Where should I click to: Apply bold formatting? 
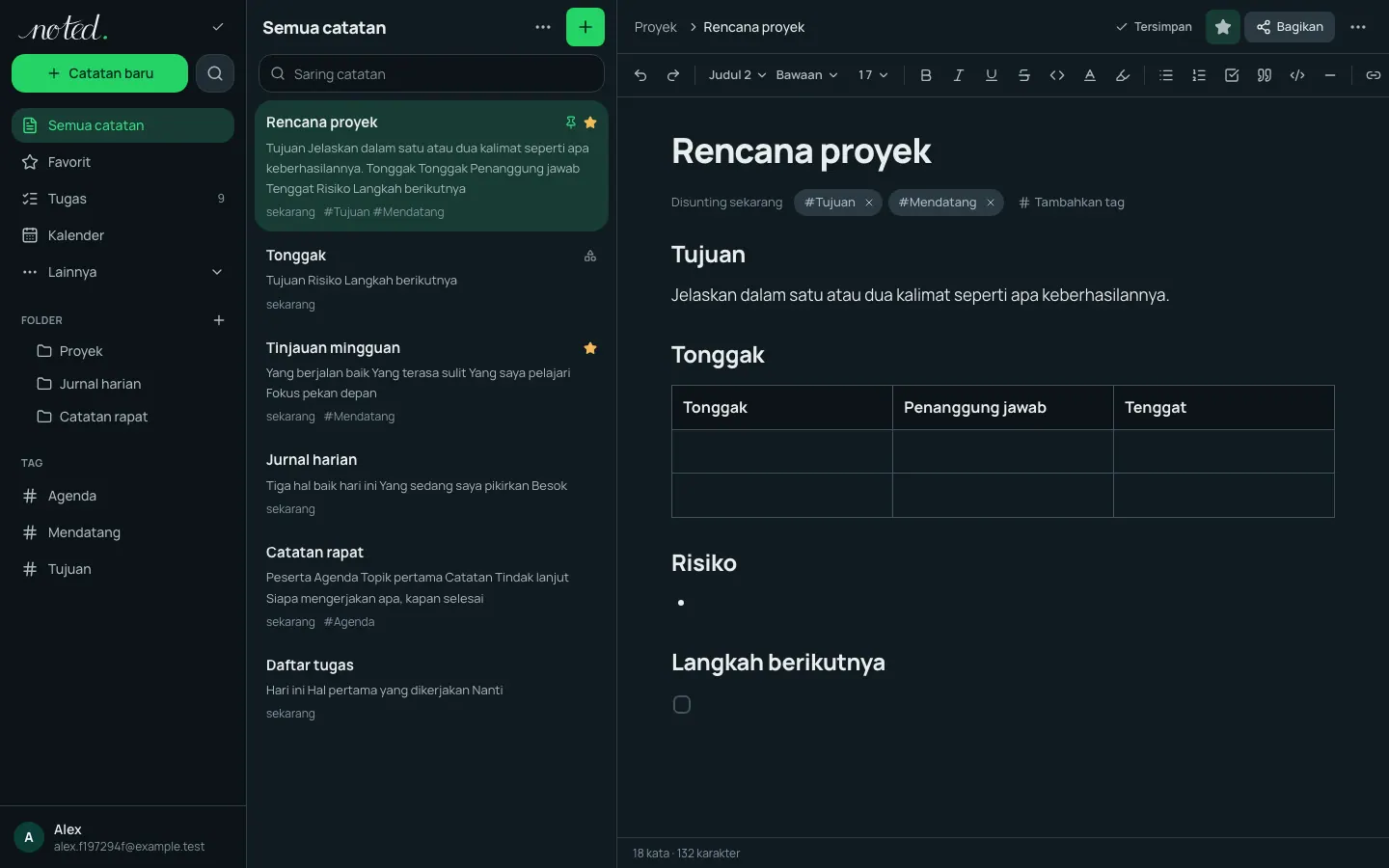click(x=926, y=75)
